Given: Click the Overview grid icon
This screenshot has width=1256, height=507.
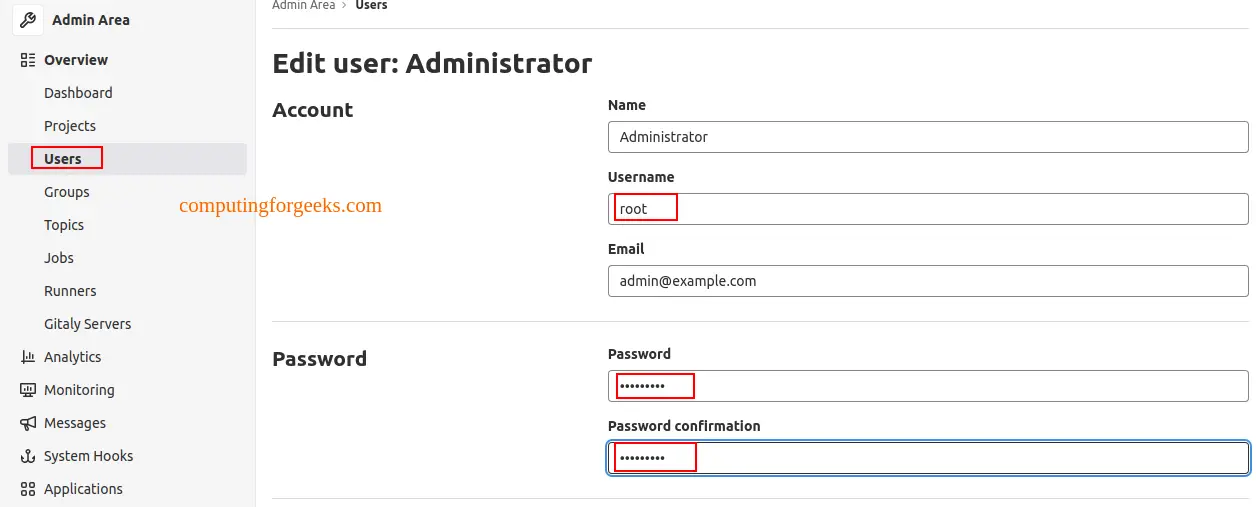Looking at the screenshot, I should click(28, 60).
